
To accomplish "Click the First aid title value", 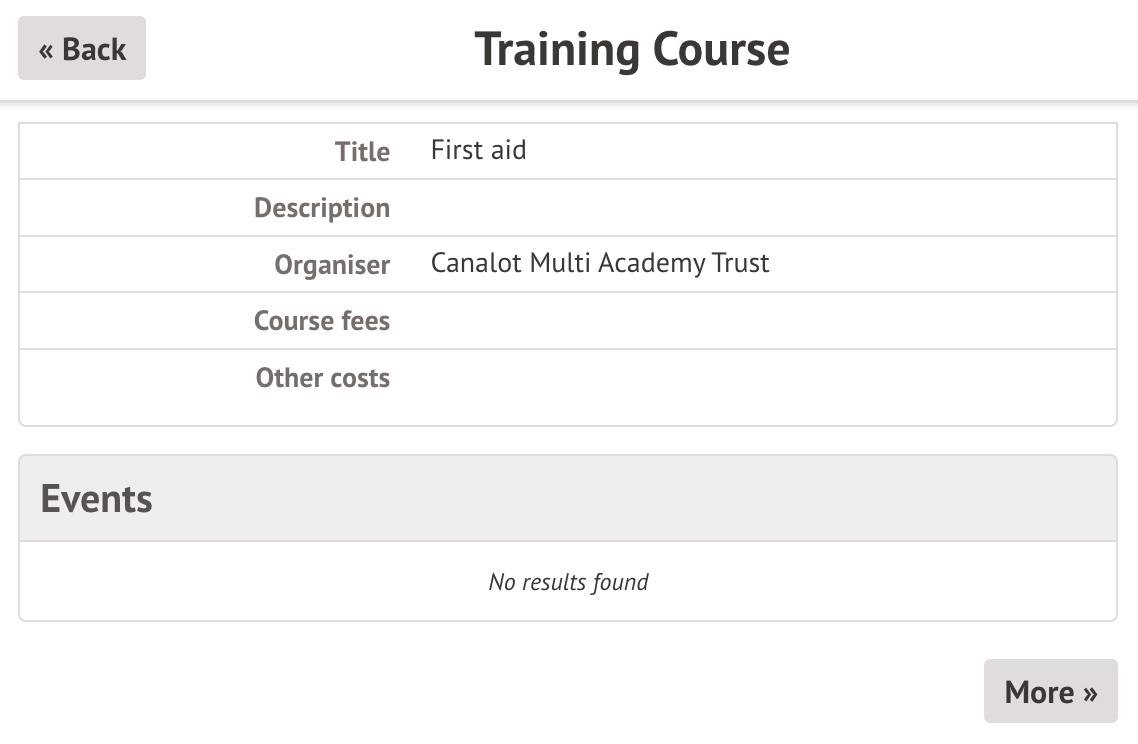I will coord(478,151).
